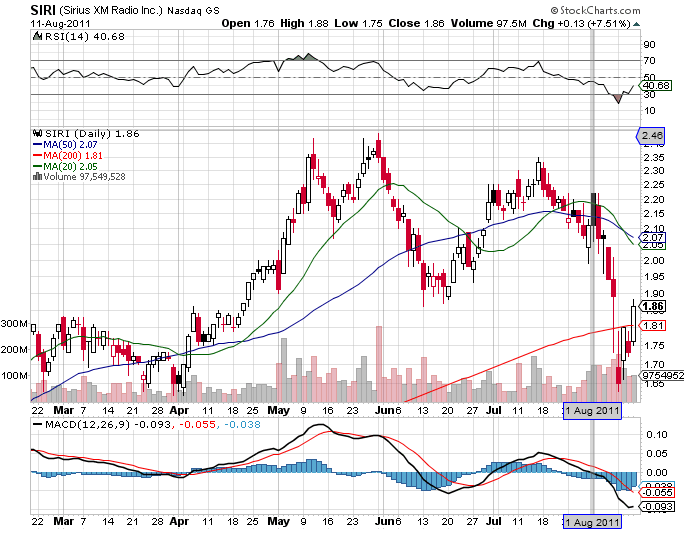Click the 9754952 volume tag on right axis

point(662,375)
